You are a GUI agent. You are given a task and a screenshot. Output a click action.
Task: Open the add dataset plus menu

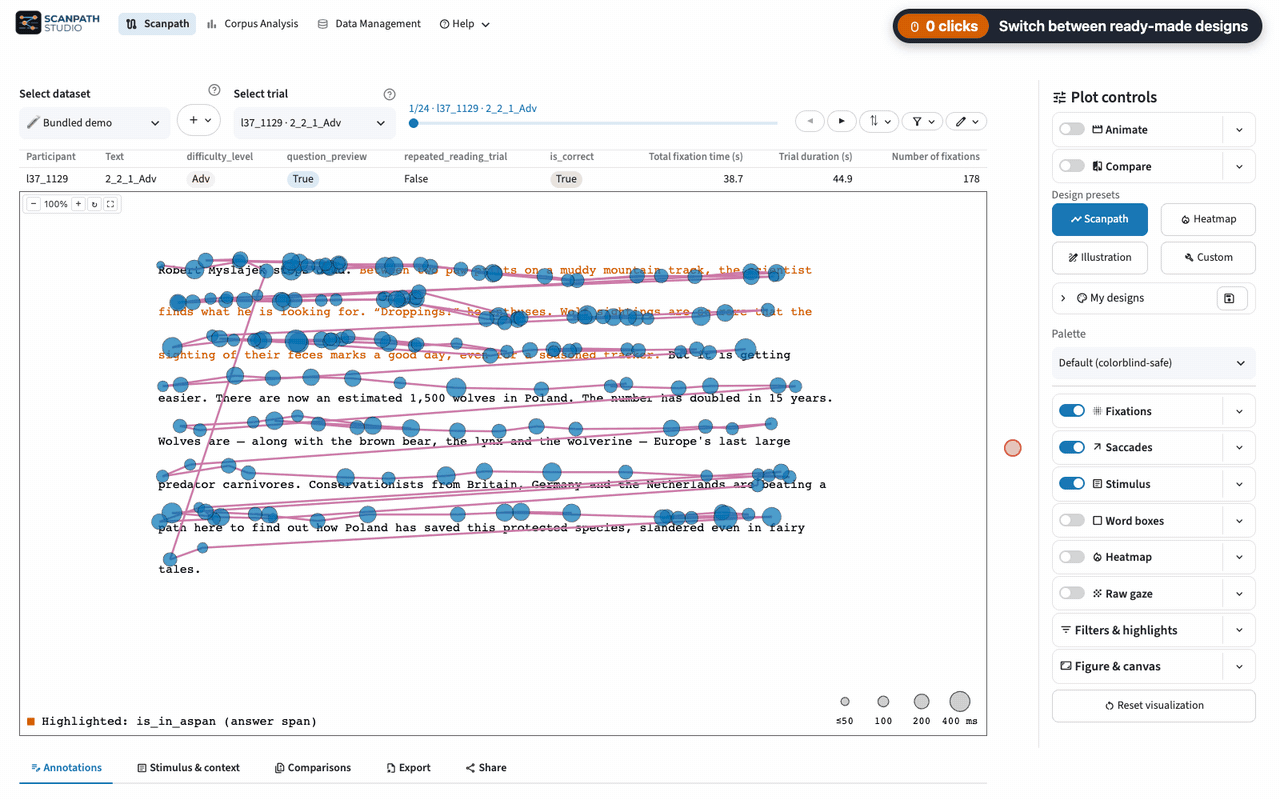(199, 120)
